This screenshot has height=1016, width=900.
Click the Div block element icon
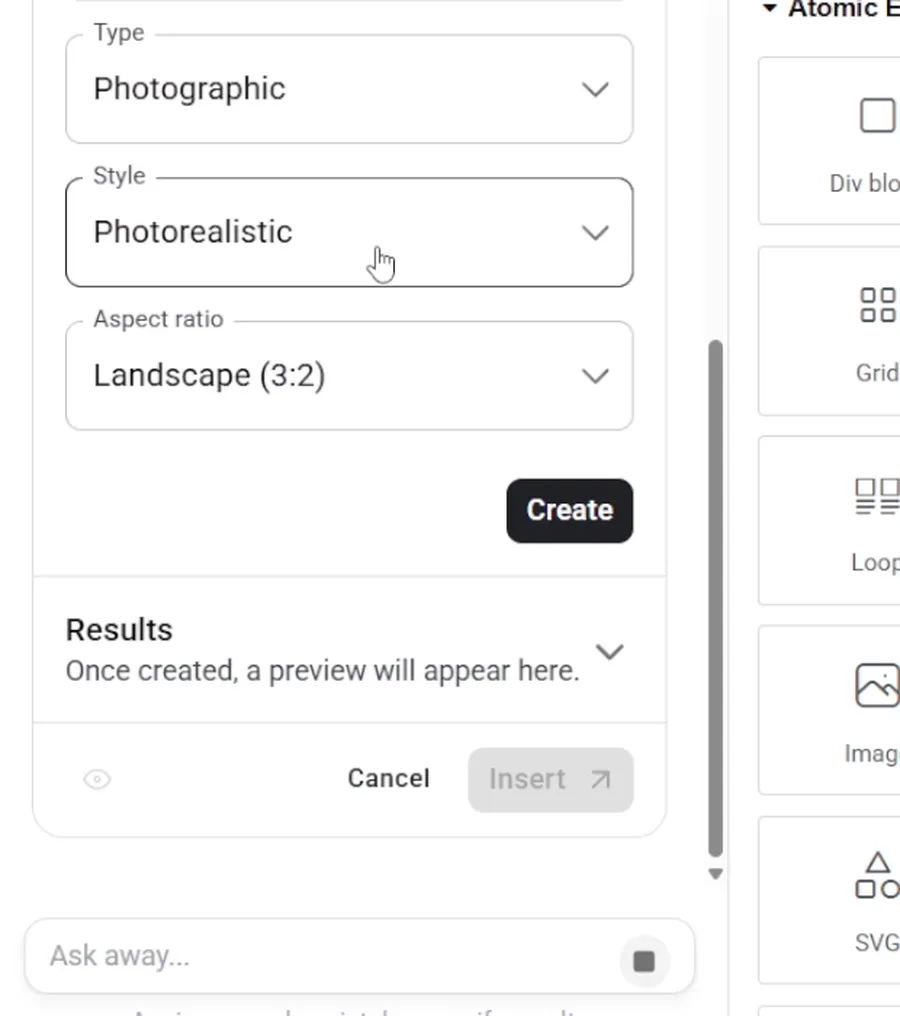(x=878, y=115)
